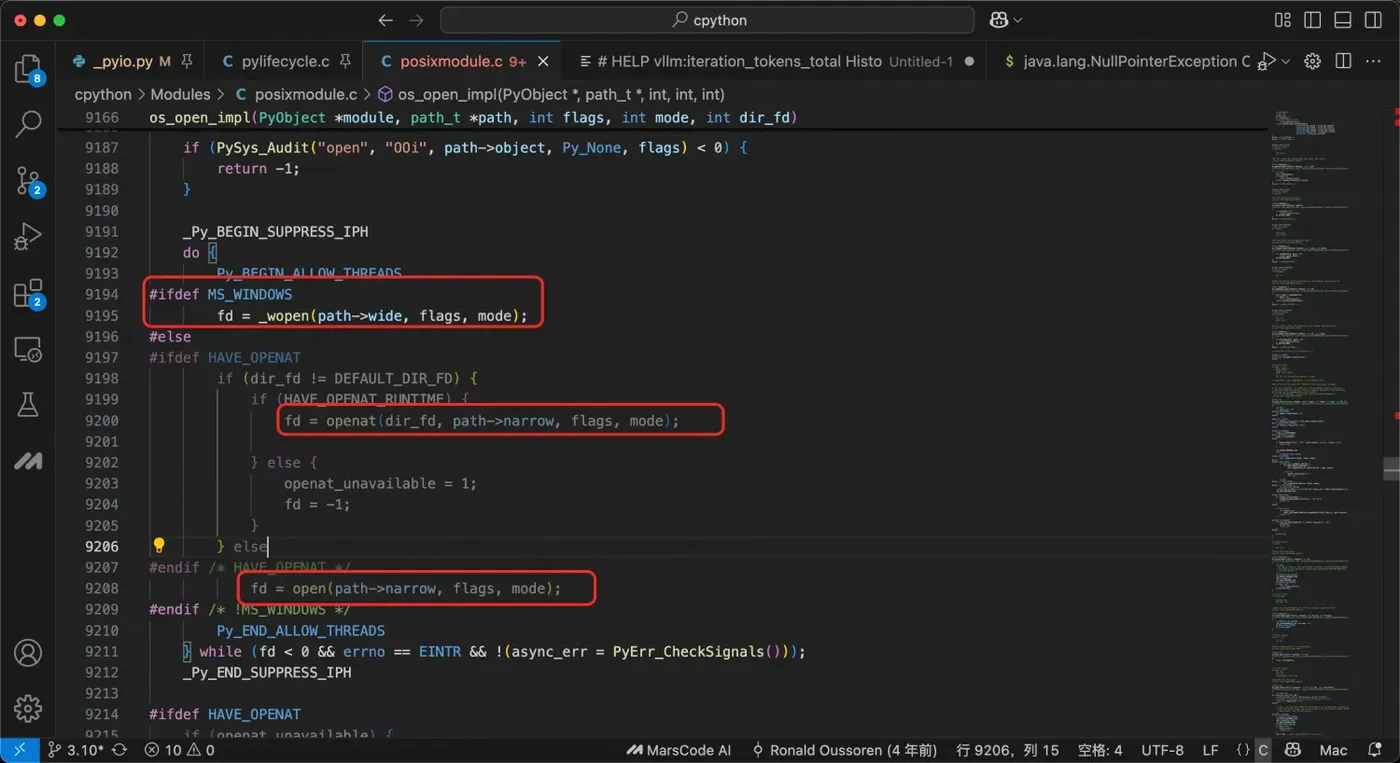This screenshot has width=1400, height=763.
Task: Click the lightbulb code action on line 9206
Action: (x=158, y=546)
